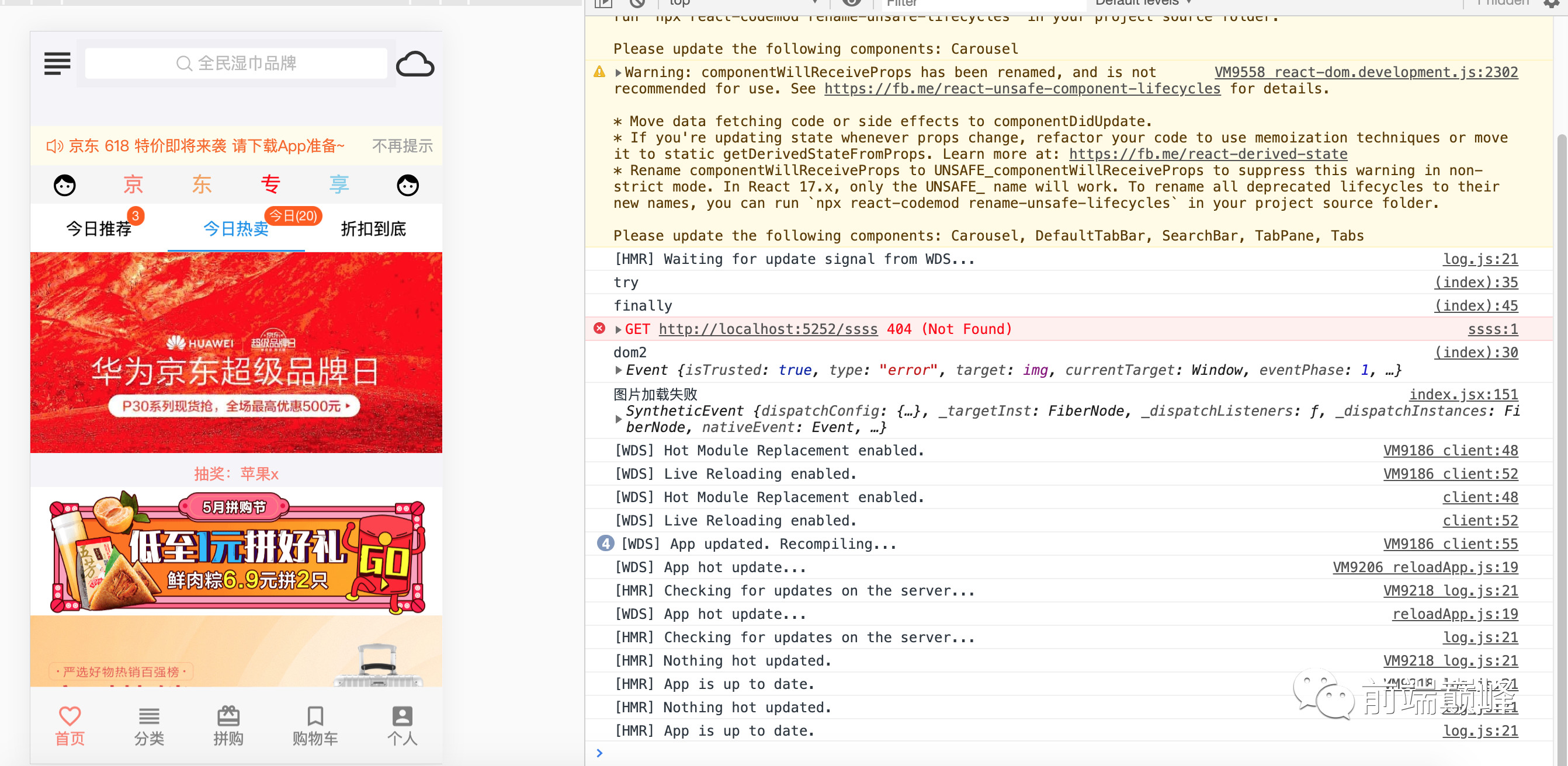Expand the Event isTrusted object
Image resolution: width=1568 pixels, height=766 pixels.
click(x=619, y=370)
